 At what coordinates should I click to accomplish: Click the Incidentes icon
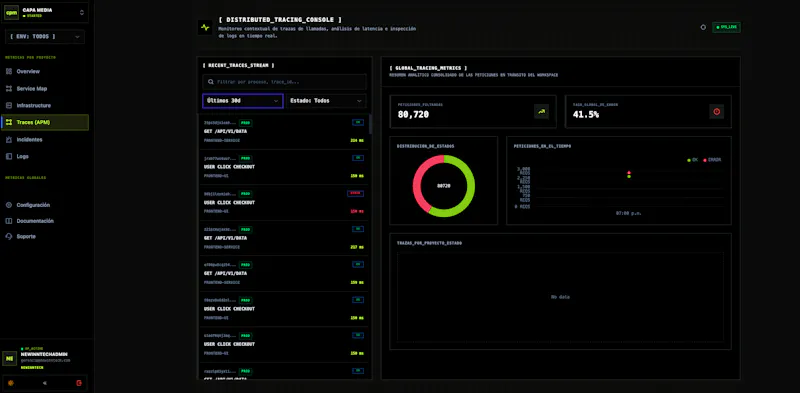(x=9, y=139)
